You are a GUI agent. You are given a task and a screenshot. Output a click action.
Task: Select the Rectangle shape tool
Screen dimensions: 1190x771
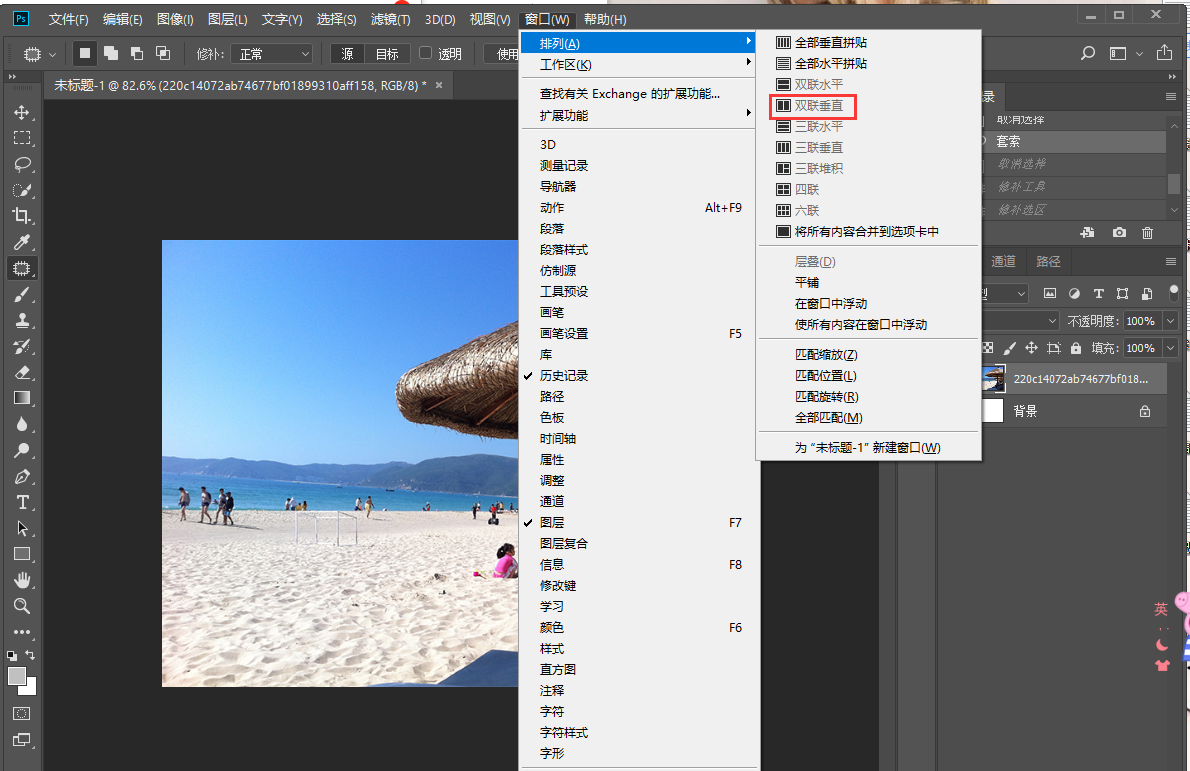(22, 554)
